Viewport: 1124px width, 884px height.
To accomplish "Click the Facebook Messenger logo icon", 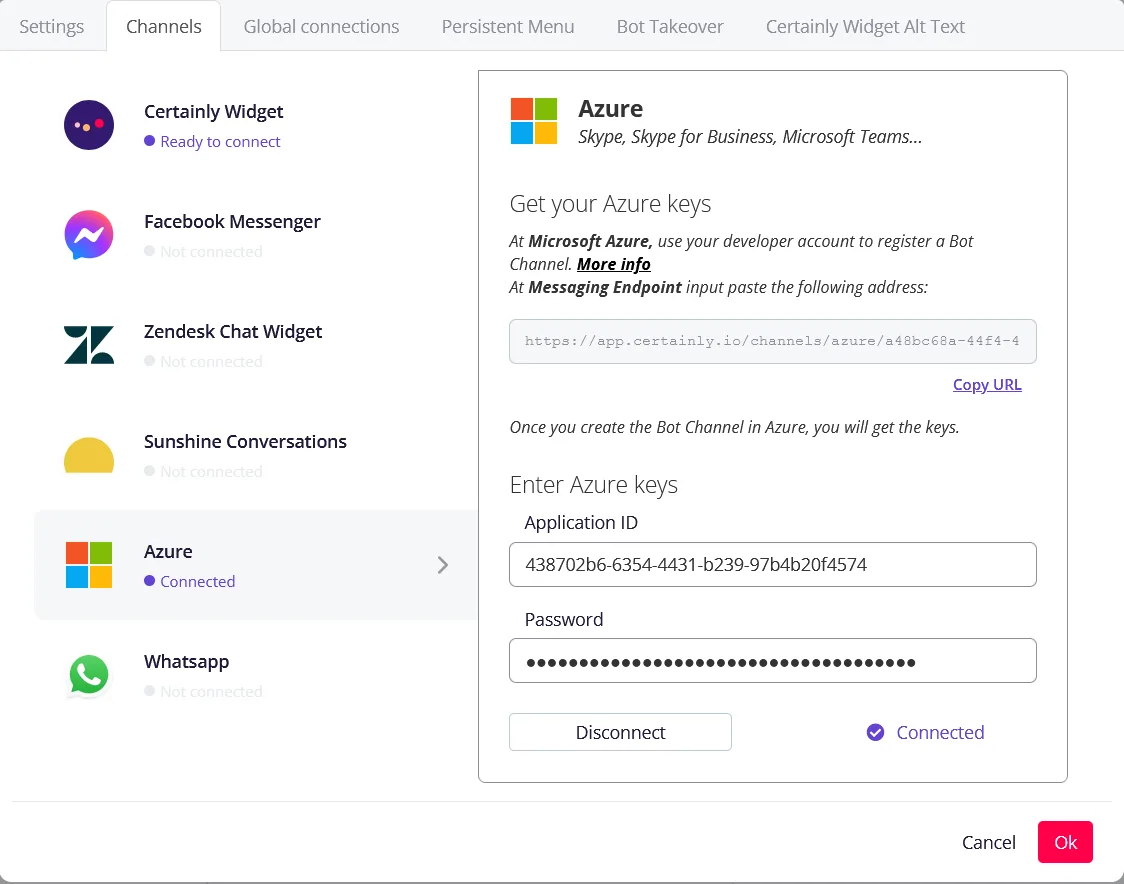I will pyautogui.click(x=89, y=234).
